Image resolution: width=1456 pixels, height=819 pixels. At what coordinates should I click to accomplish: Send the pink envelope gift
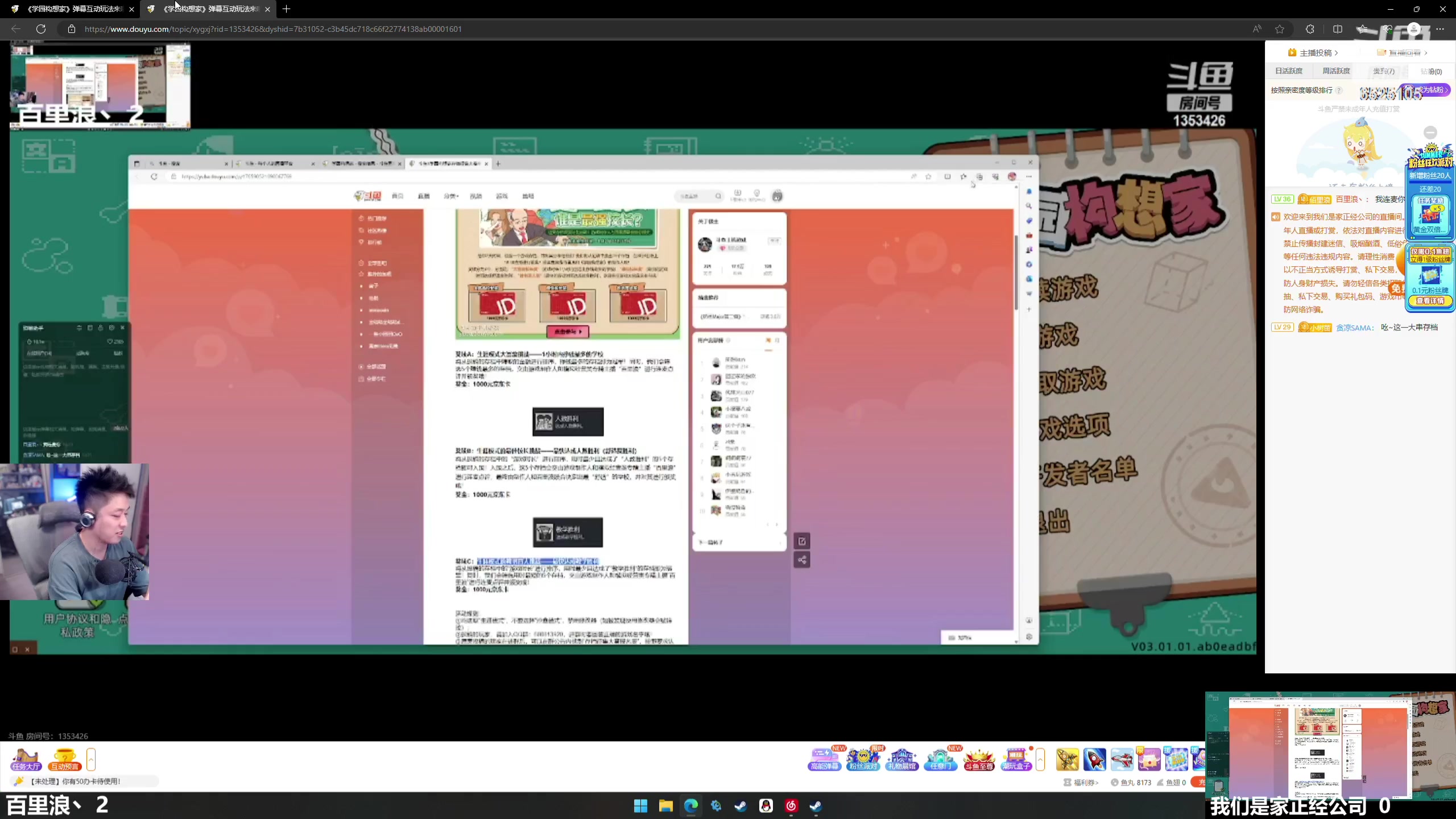(x=1149, y=759)
